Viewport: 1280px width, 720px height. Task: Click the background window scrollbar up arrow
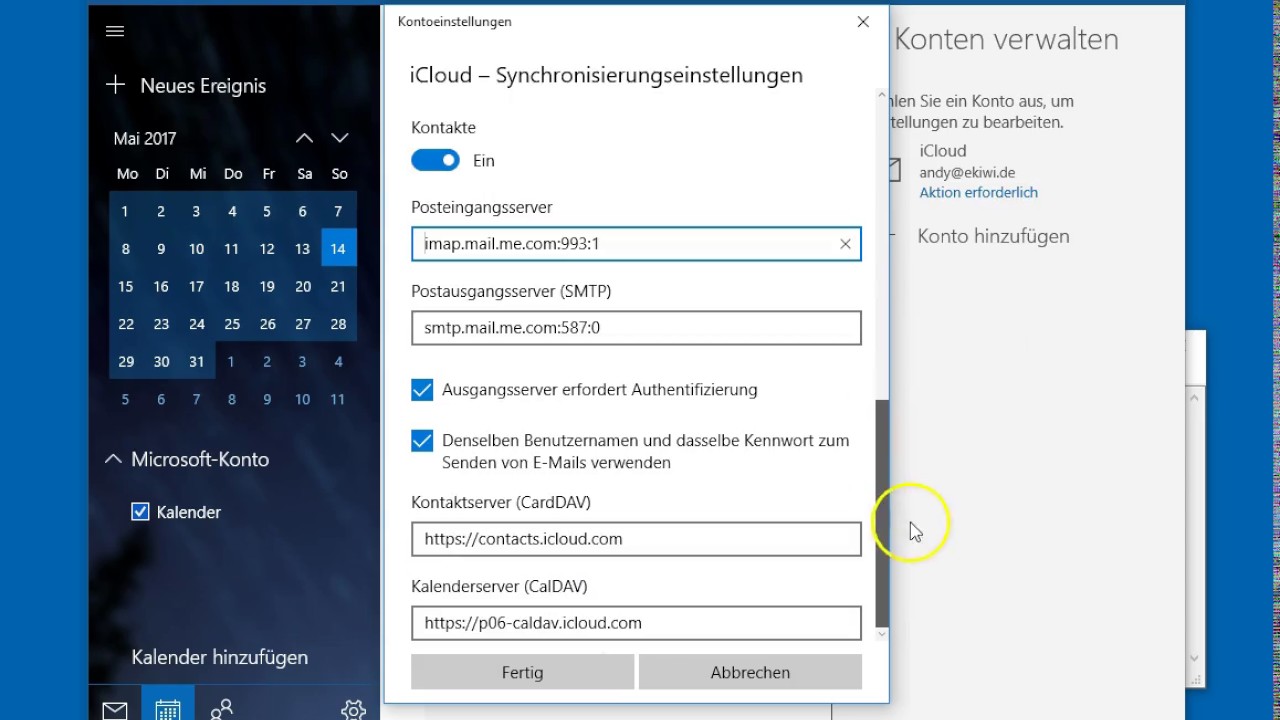click(x=1194, y=398)
